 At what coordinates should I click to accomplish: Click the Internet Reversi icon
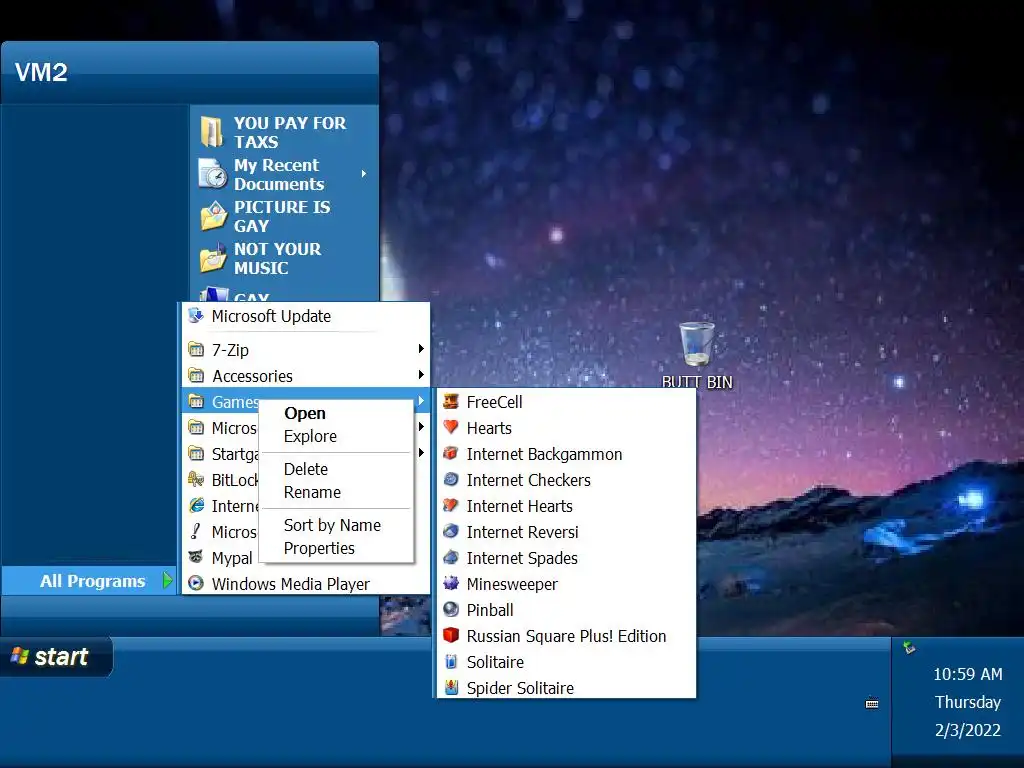tap(451, 532)
